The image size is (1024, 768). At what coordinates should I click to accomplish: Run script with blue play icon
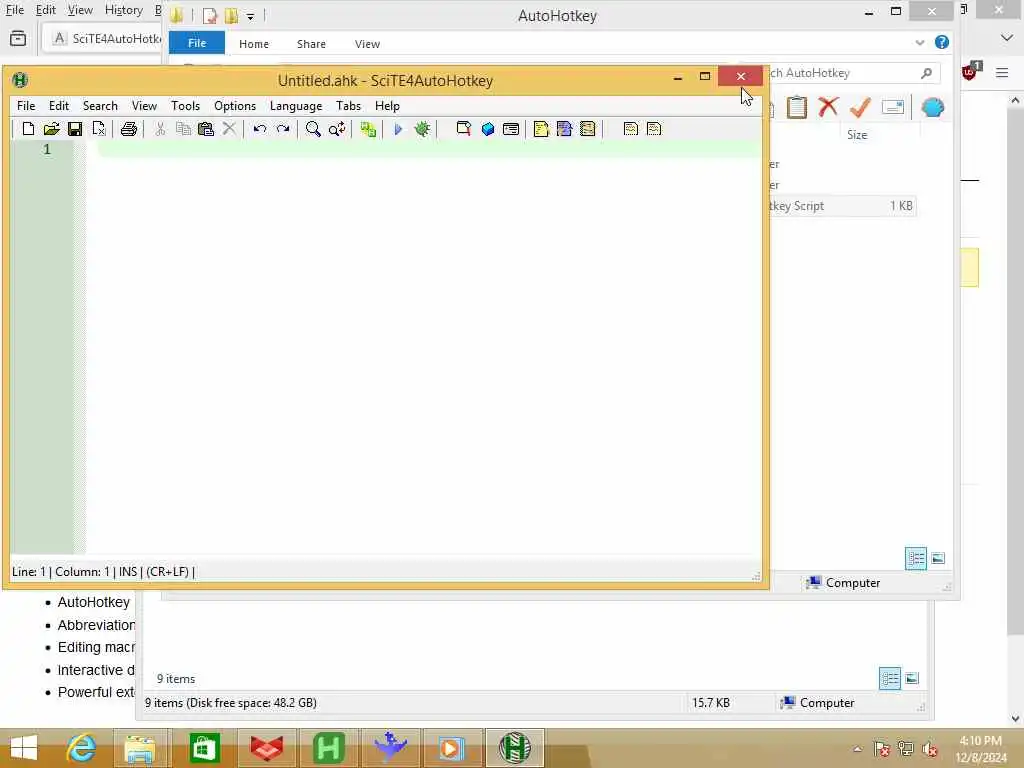pyautogui.click(x=398, y=129)
